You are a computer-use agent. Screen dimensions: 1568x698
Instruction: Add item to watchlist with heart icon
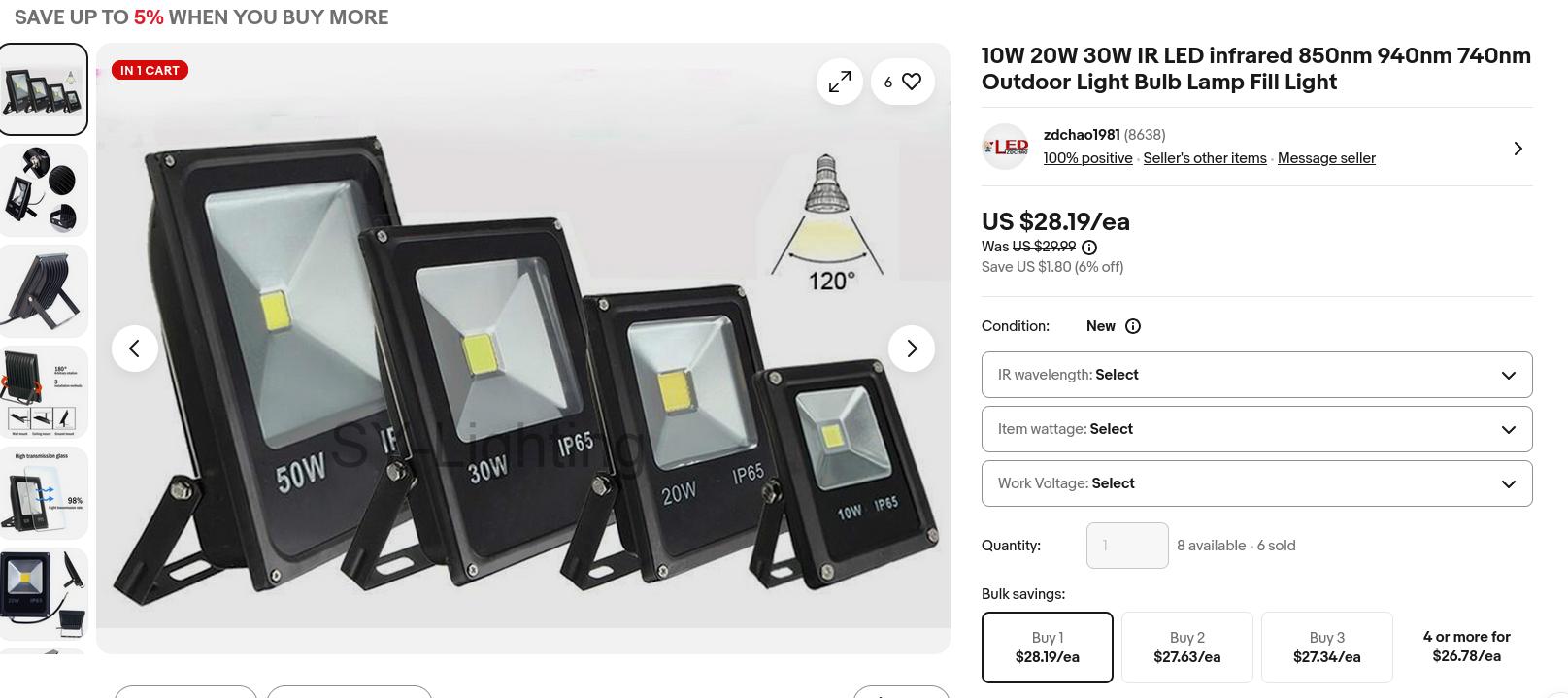(x=903, y=83)
